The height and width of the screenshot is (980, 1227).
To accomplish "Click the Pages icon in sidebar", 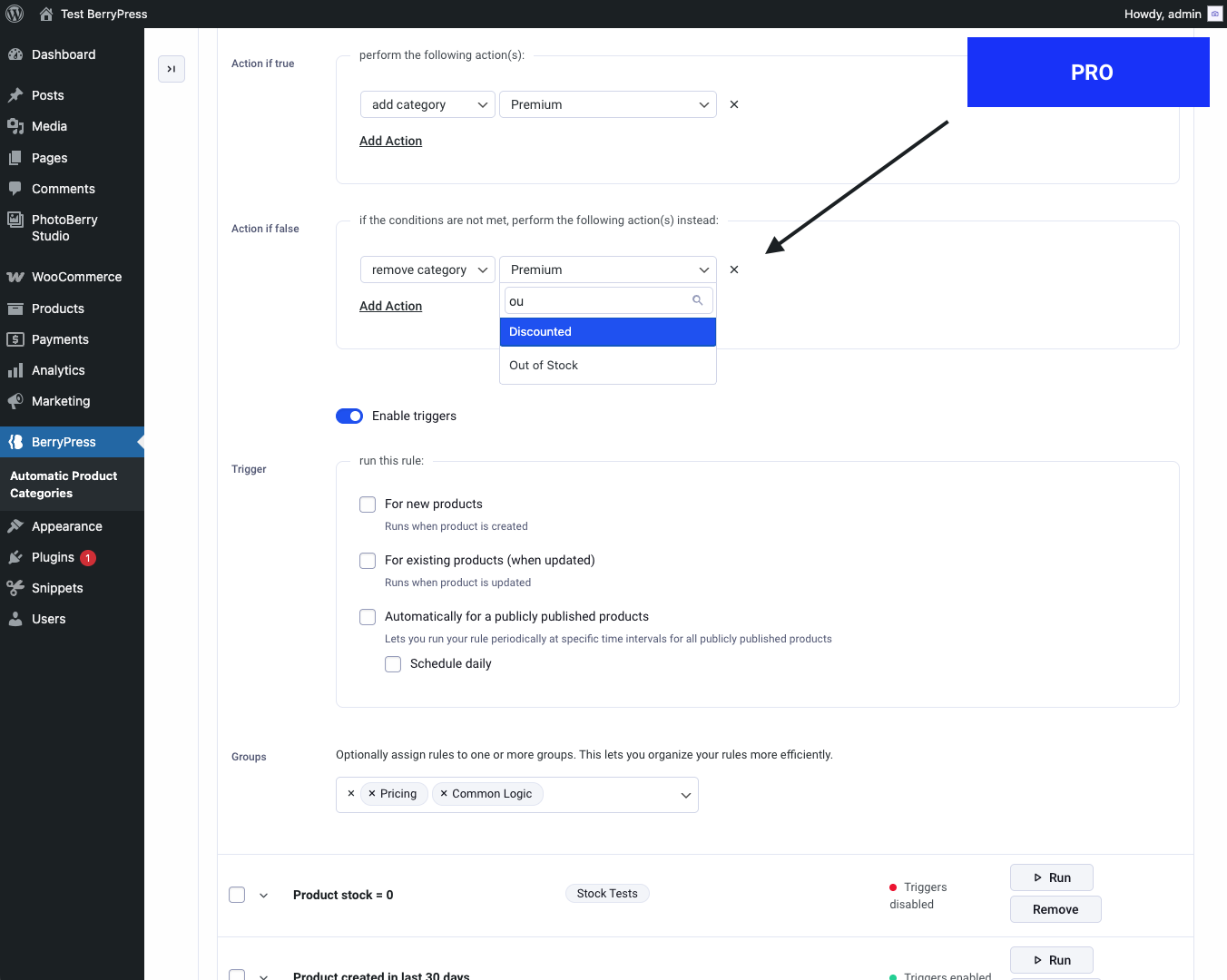I will 15,158.
